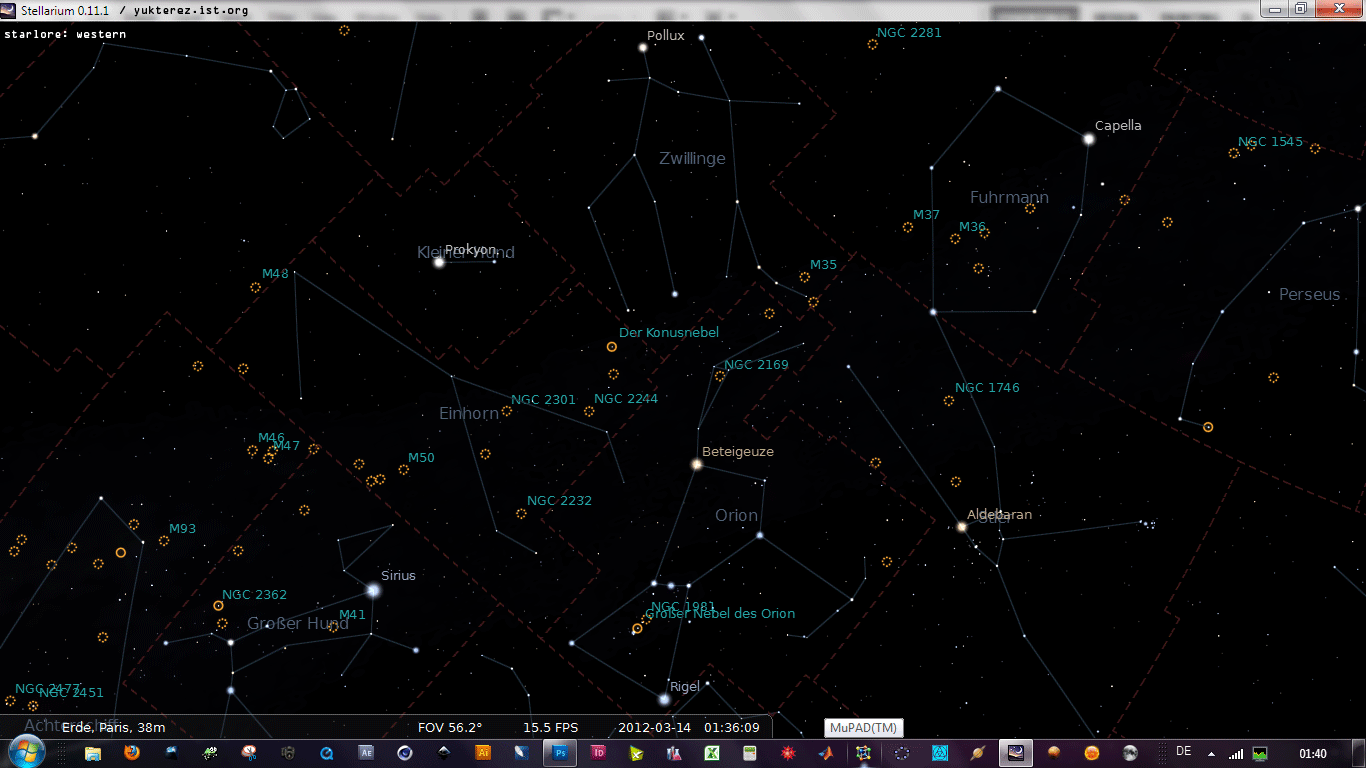Click the Perseus constellation name
Viewport: 1366px width, 768px height.
point(1310,295)
